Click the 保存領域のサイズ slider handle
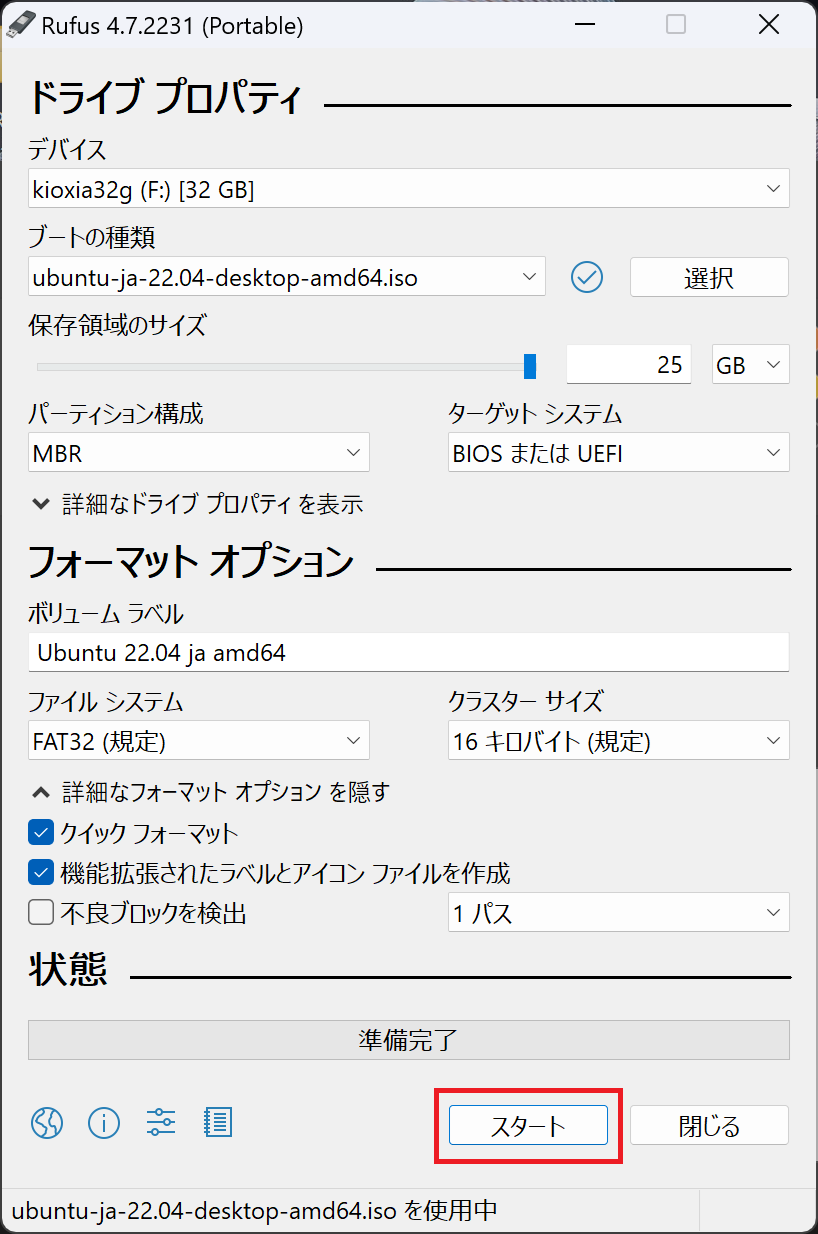The image size is (818, 1234). [530, 366]
